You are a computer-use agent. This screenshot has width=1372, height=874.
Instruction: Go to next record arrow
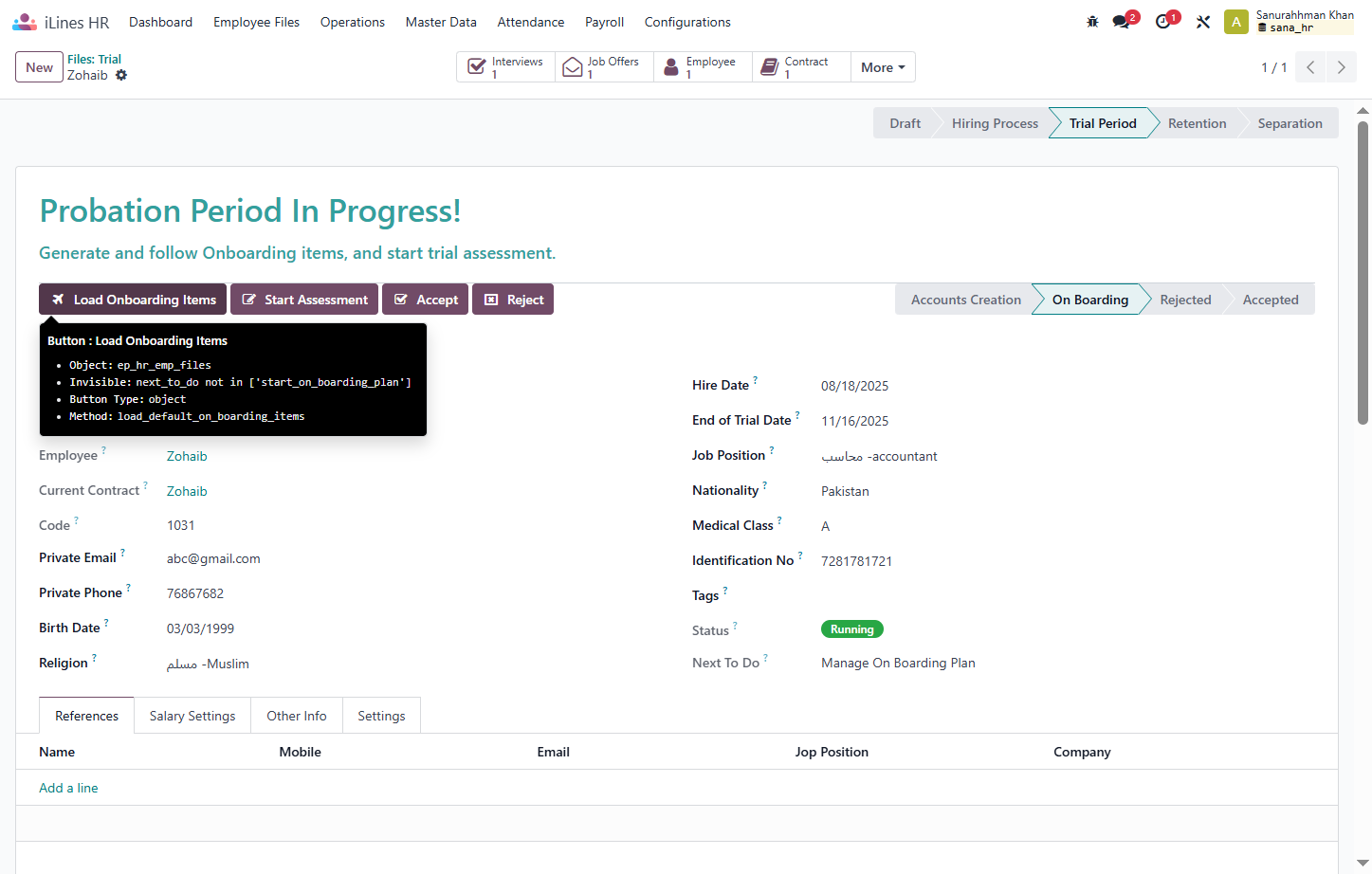click(x=1341, y=67)
